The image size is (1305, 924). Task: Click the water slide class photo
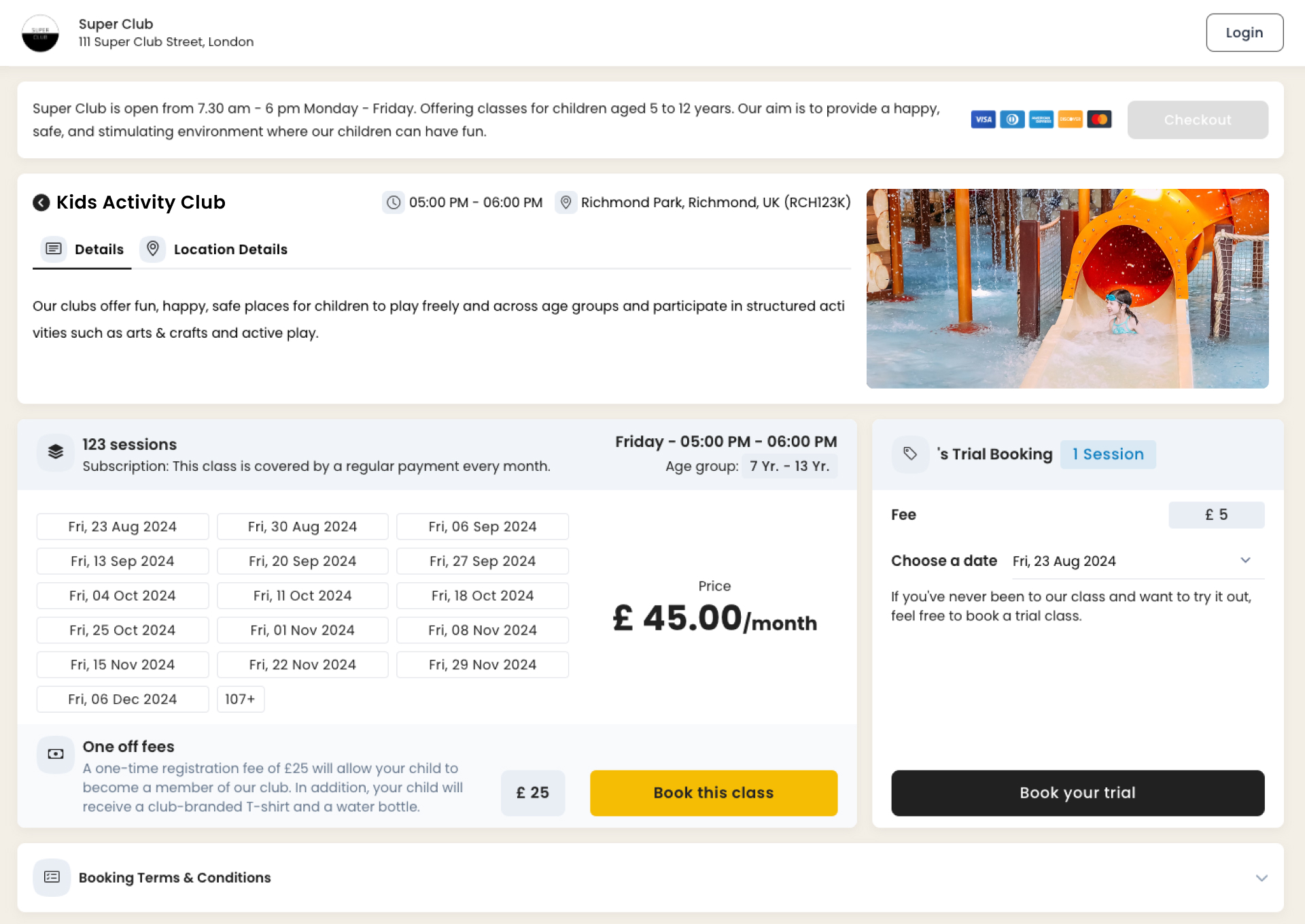click(x=1067, y=289)
